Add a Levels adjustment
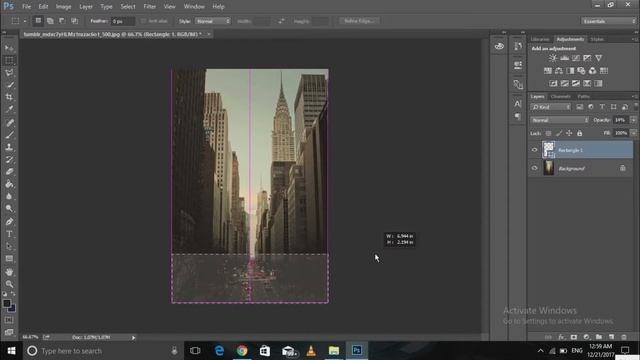 [564, 58]
